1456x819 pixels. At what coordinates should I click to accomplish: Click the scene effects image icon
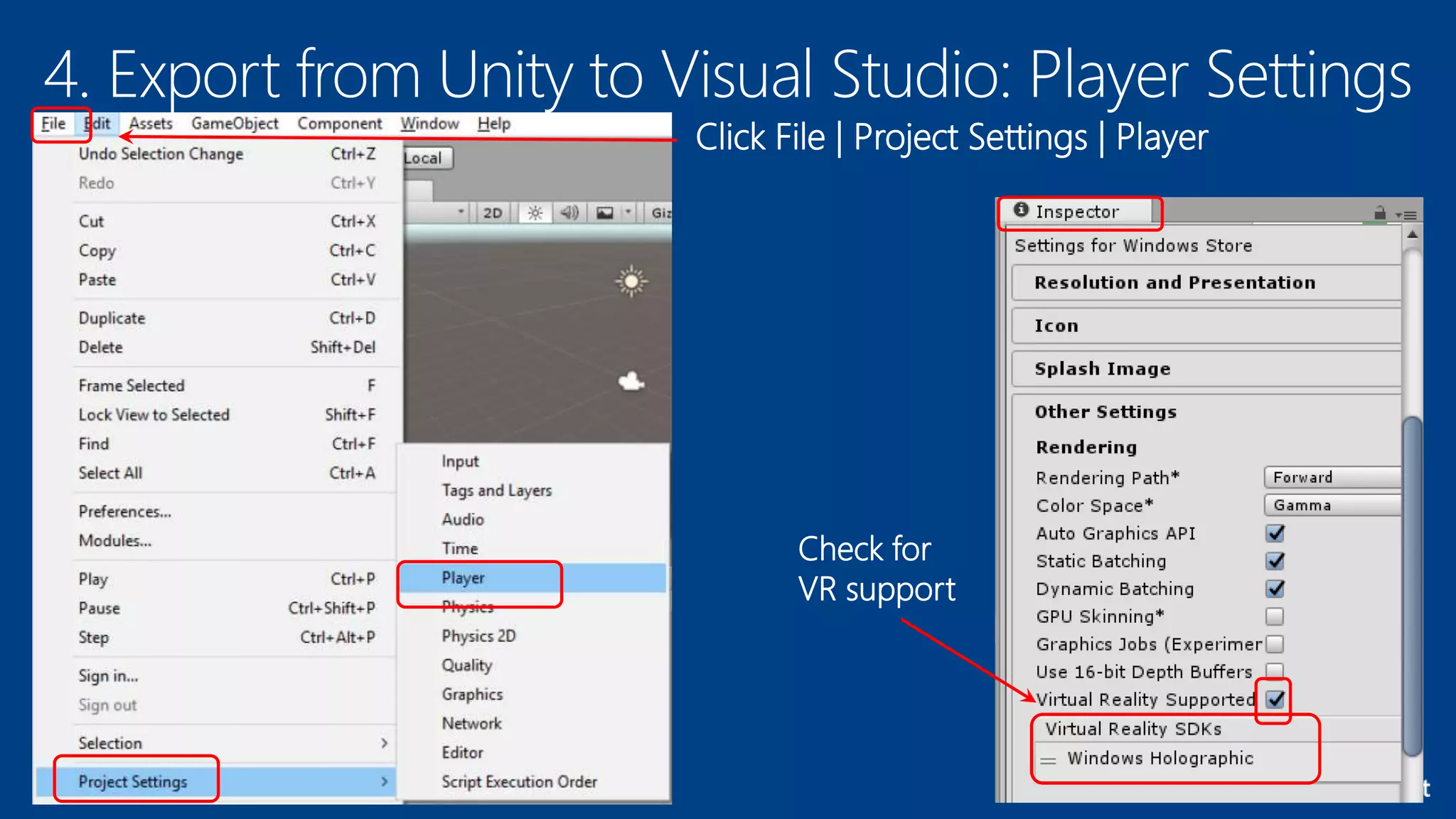click(604, 213)
